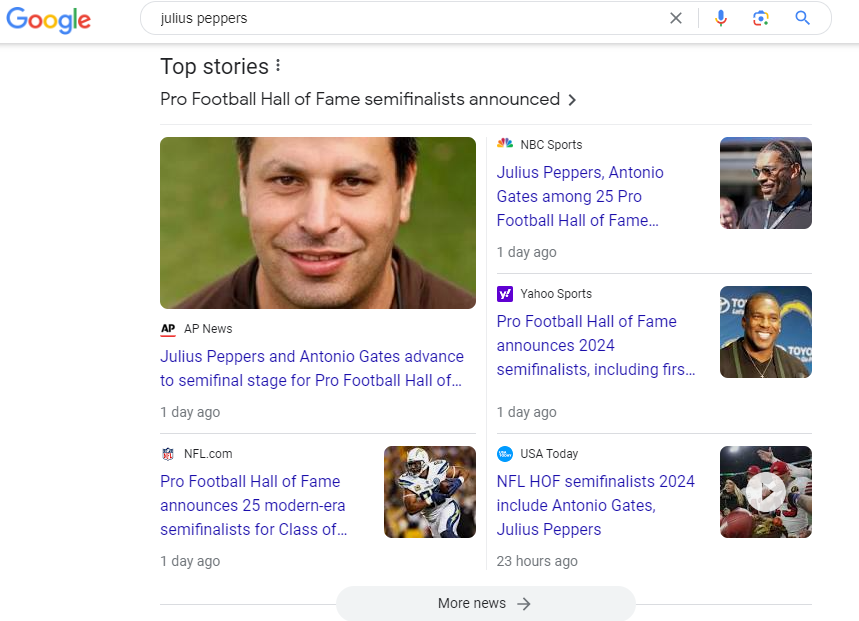
Task: Click the USA Today source icon
Action: click(505, 454)
